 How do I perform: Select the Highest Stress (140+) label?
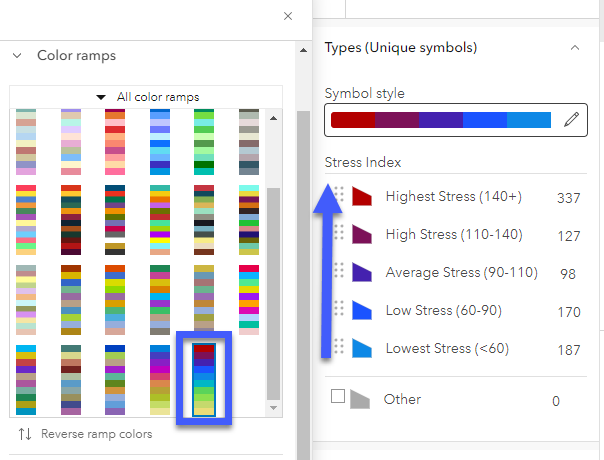coord(453,196)
